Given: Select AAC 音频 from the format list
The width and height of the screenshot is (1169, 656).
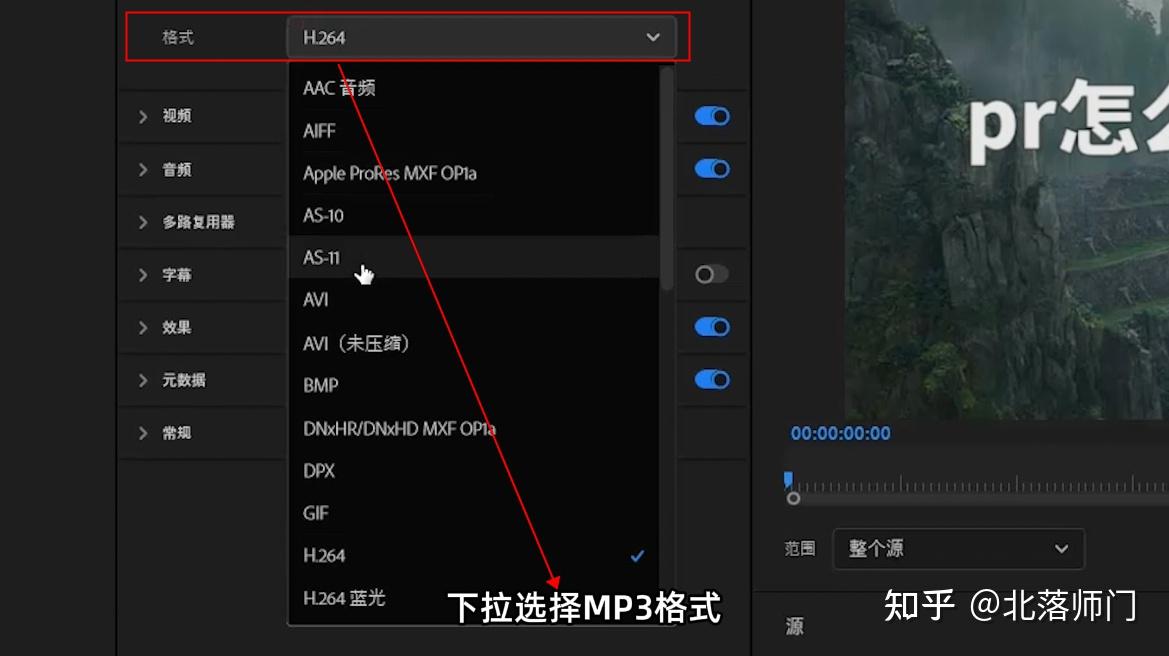Looking at the screenshot, I should [340, 88].
